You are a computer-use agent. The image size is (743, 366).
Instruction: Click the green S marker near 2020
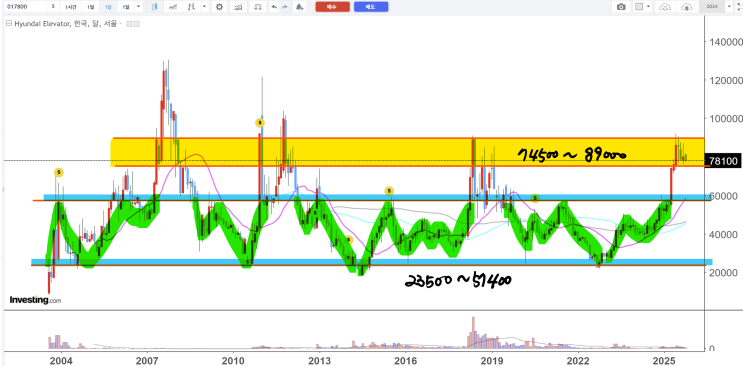point(535,198)
